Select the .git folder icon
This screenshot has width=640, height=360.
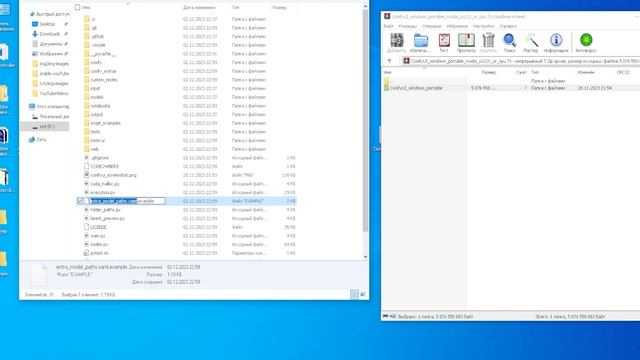[86, 28]
